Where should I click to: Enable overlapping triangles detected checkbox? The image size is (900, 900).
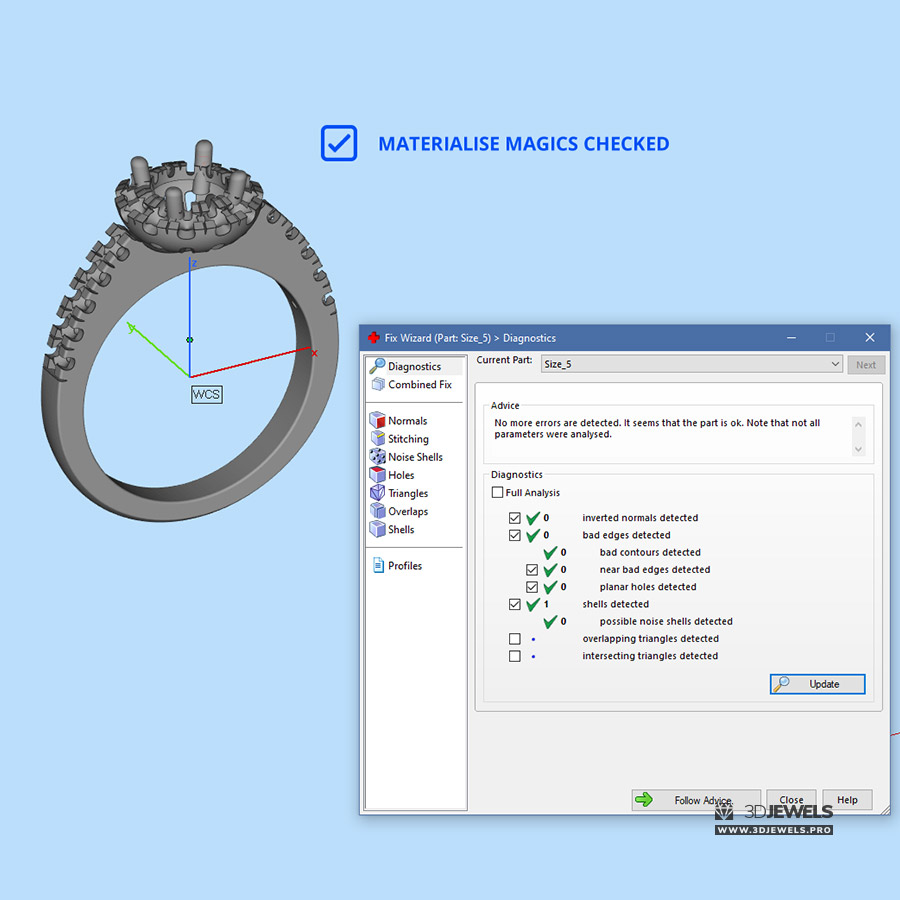click(514, 638)
